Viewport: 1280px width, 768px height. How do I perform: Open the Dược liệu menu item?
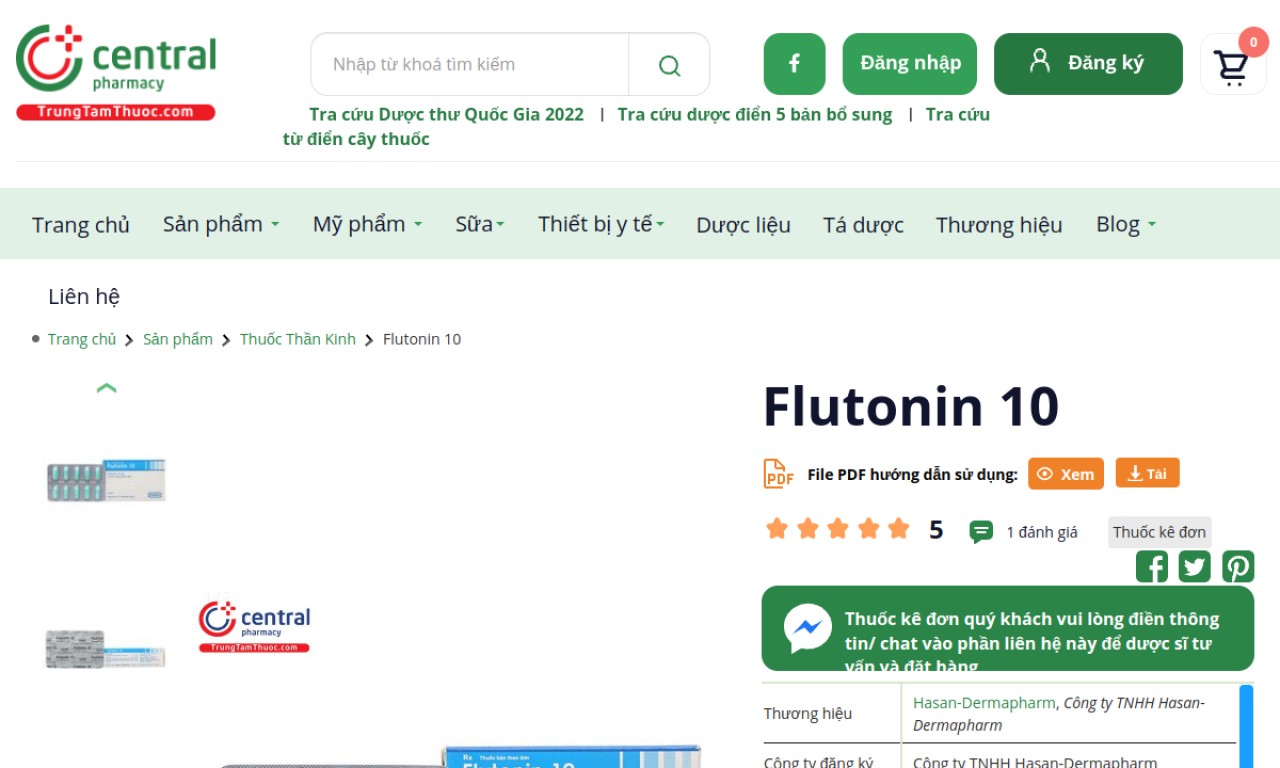click(x=743, y=224)
